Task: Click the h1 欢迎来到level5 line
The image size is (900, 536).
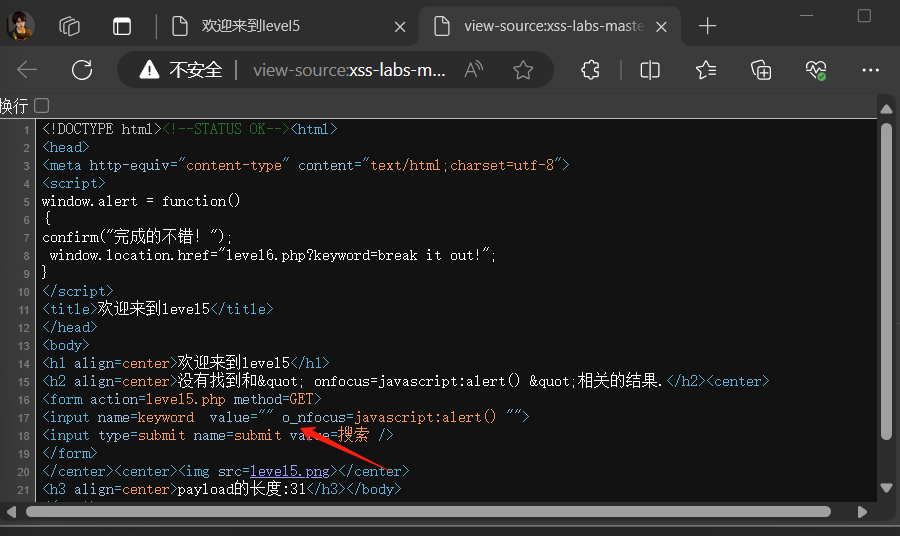Action: pos(185,363)
